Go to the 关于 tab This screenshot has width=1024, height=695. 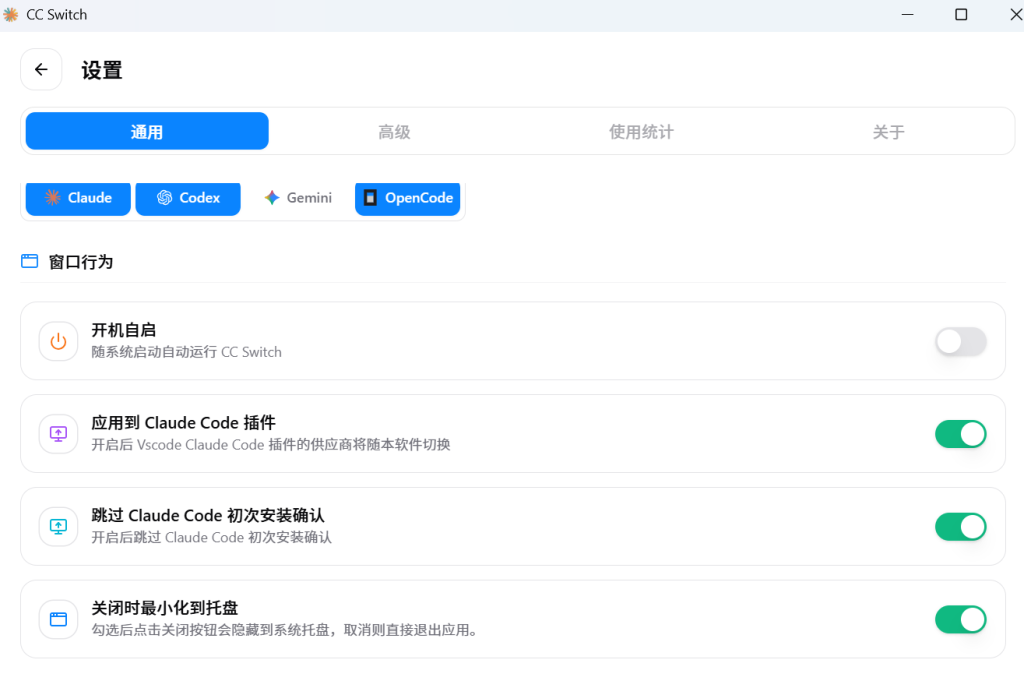888,132
